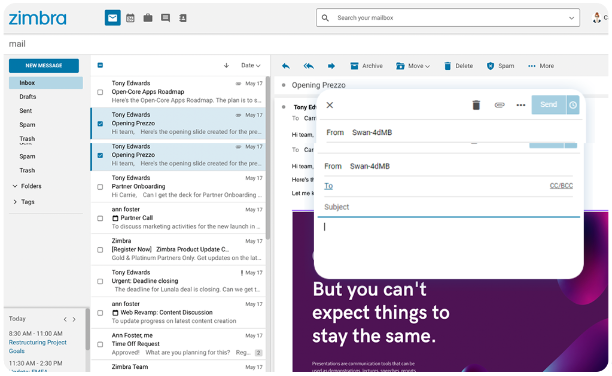Check the Web Revamp email checkbox
Viewport: 612px width, 376px height.
[x=100, y=313]
